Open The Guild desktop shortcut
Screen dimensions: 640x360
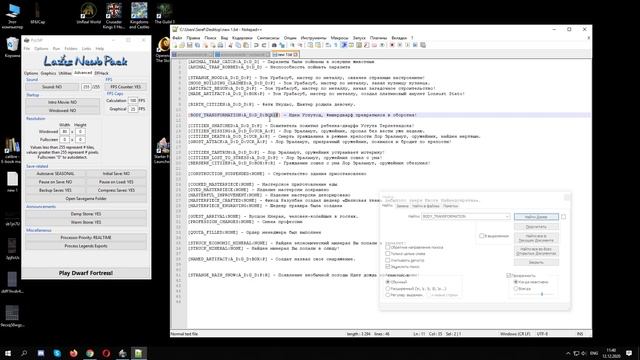pyautogui.click(x=164, y=13)
